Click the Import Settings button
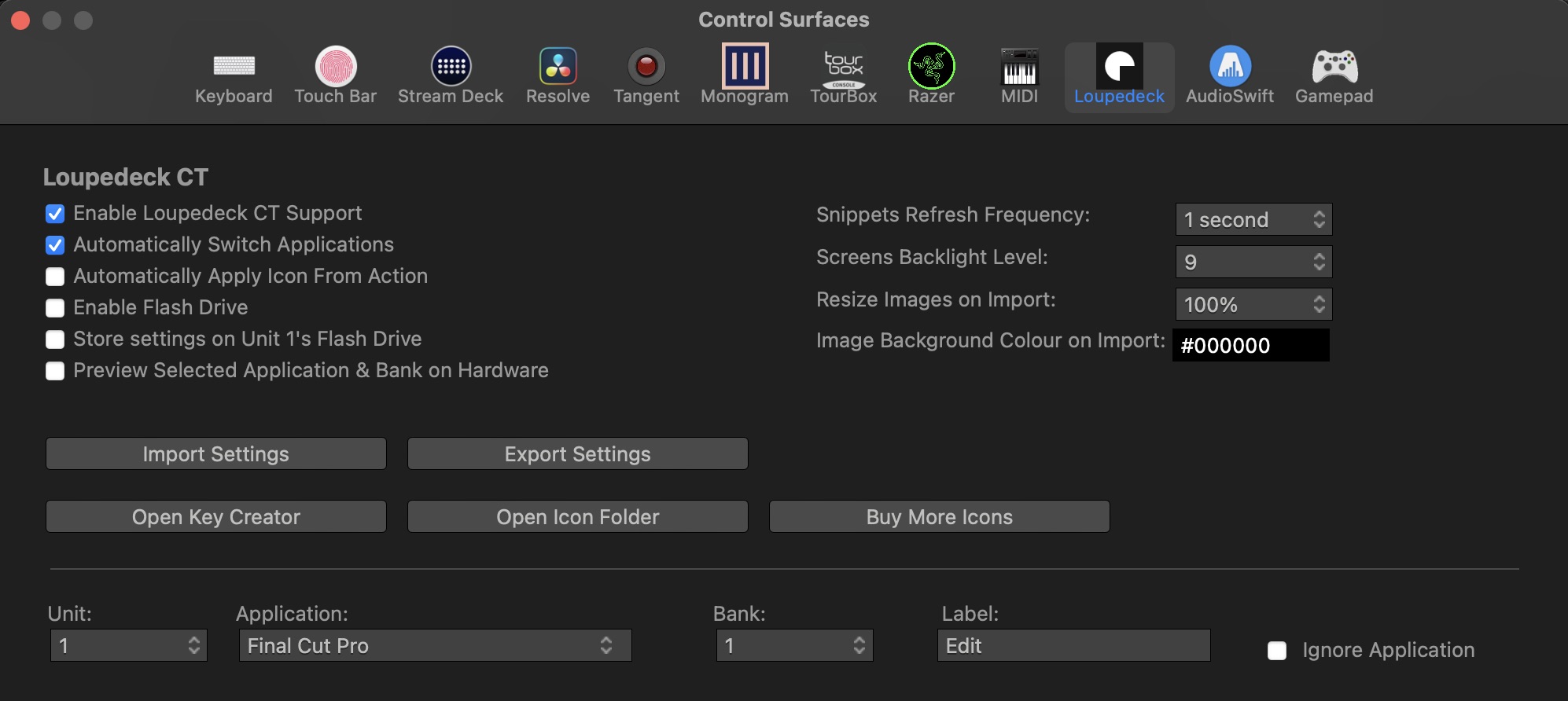 click(x=216, y=453)
